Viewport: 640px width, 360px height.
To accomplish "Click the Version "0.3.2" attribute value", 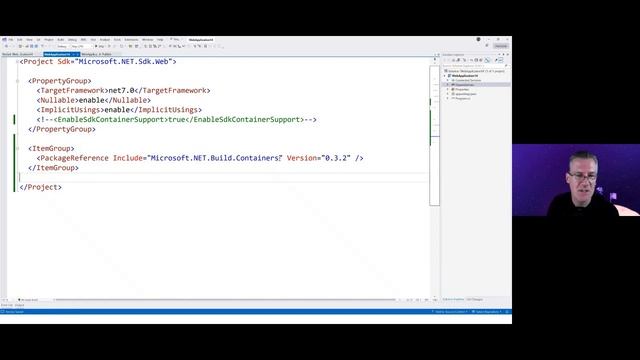I will tap(336, 158).
